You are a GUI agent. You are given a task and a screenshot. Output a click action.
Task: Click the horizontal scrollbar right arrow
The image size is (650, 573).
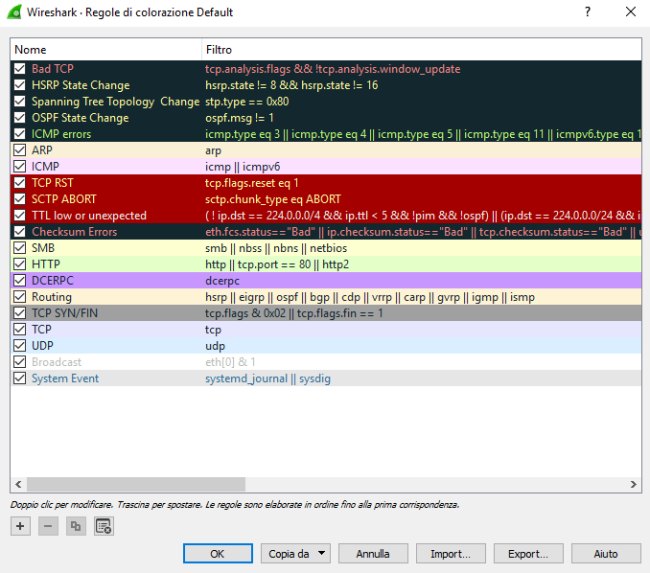634,485
